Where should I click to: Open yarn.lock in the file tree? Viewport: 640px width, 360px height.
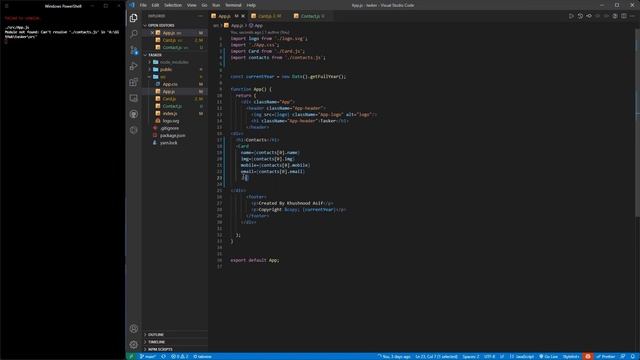(x=176, y=143)
